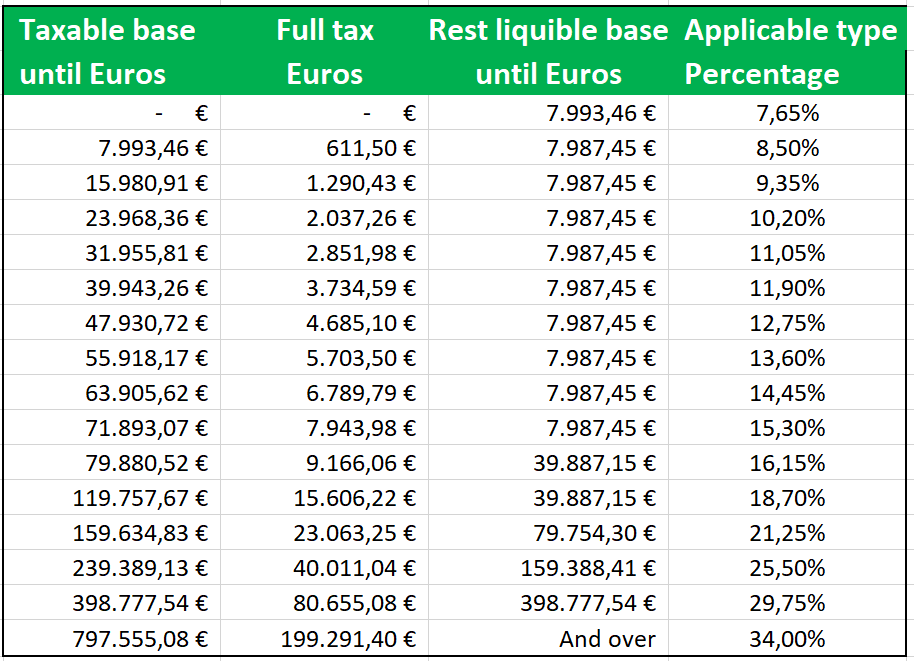Click the rest base cell 159.388,41 €

click(549, 568)
